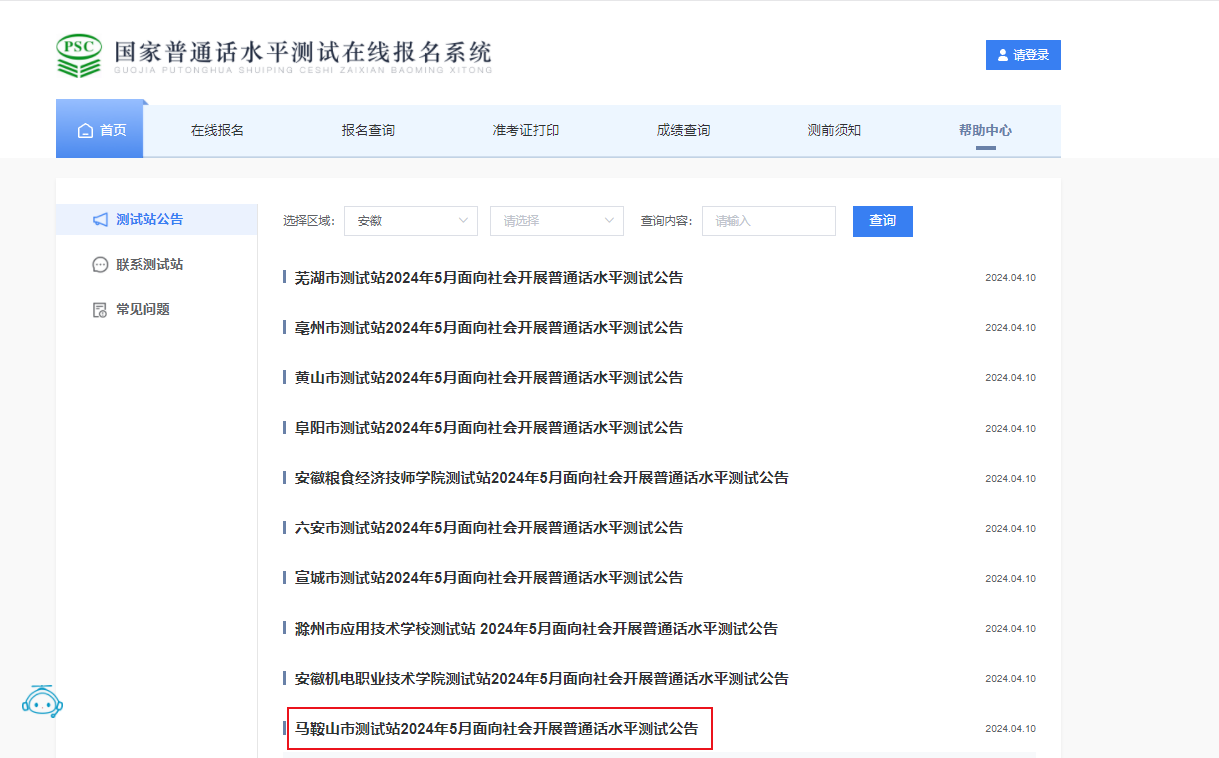This screenshot has width=1219, height=758.
Task: Click the user icon in login button
Action: 1003,55
